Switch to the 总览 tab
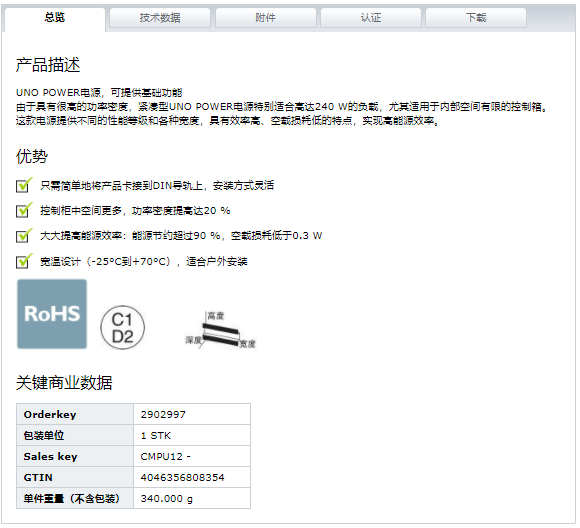The width and height of the screenshot is (580, 528). tap(55, 18)
